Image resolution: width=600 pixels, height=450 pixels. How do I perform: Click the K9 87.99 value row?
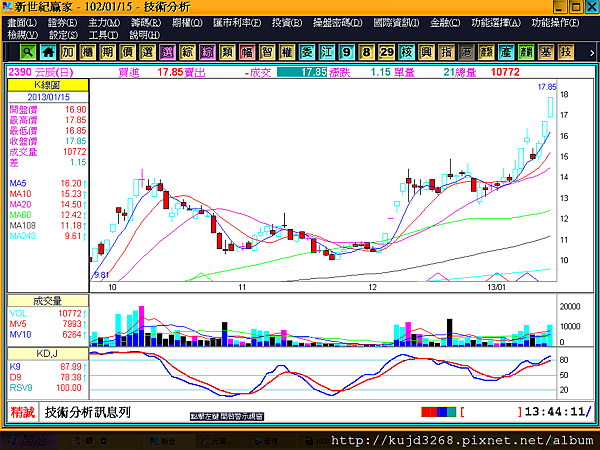[x=48, y=367]
